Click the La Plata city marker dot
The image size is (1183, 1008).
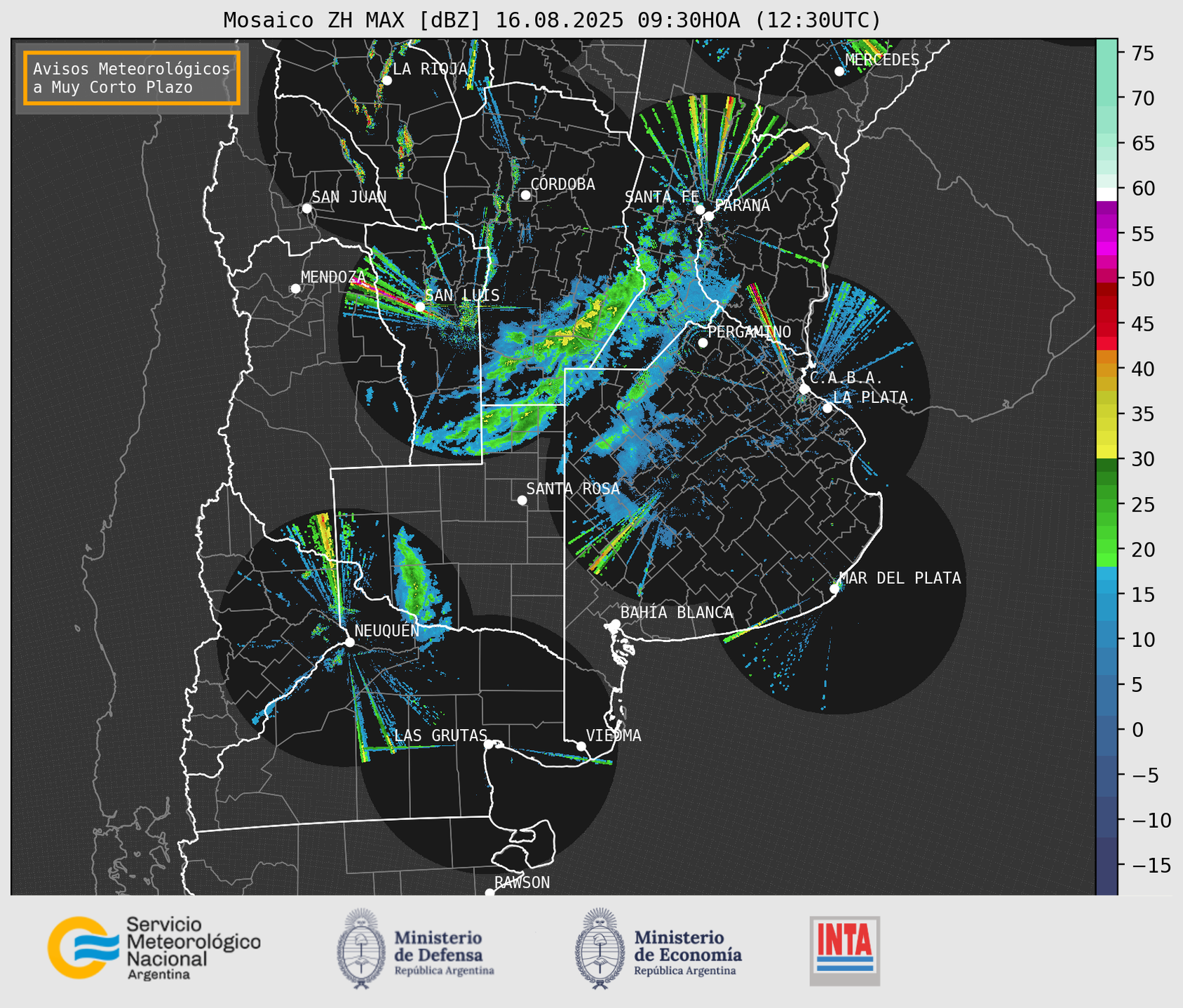827,408
